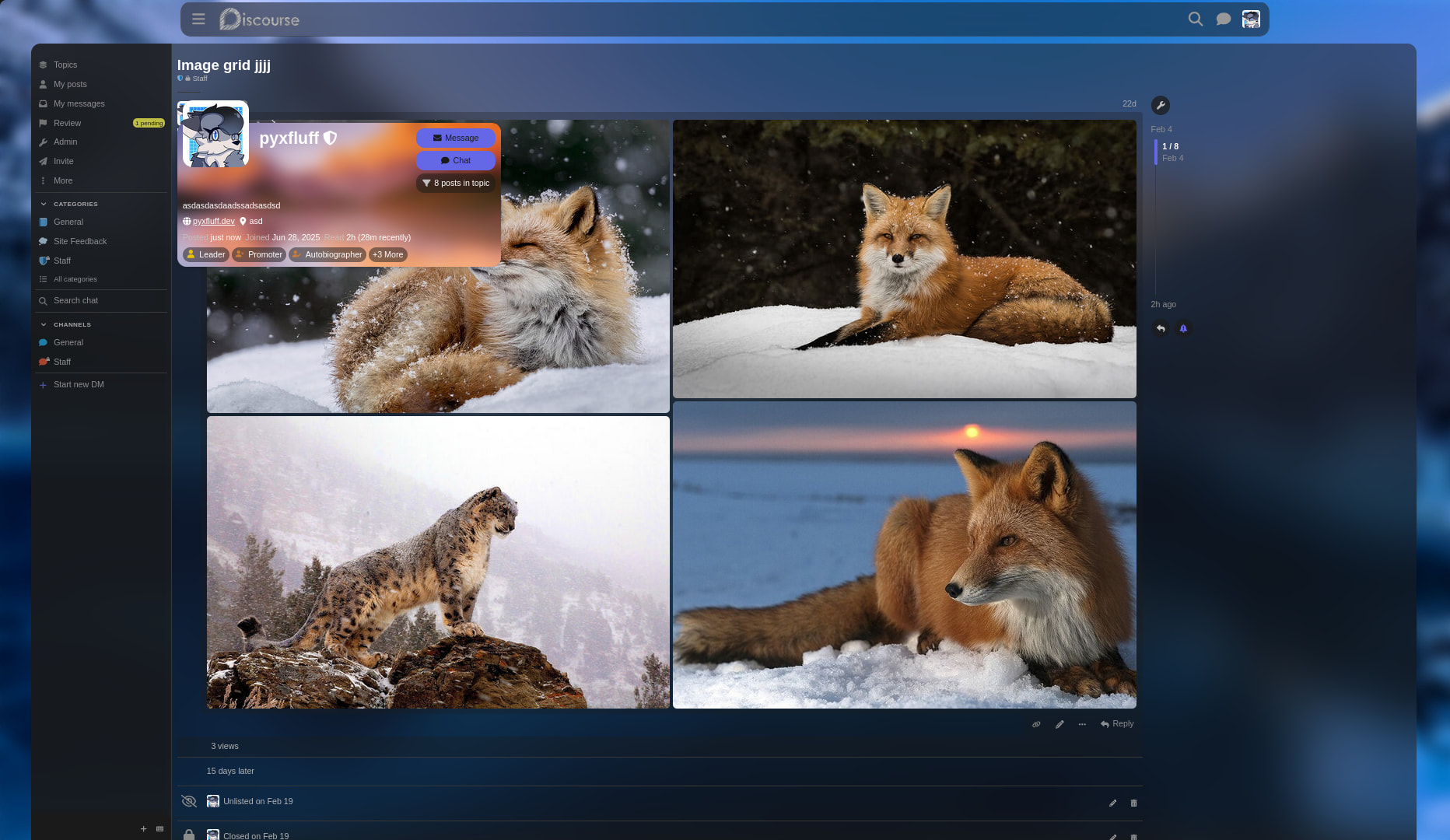
Task: Open Review in the sidebar
Action: point(67,123)
